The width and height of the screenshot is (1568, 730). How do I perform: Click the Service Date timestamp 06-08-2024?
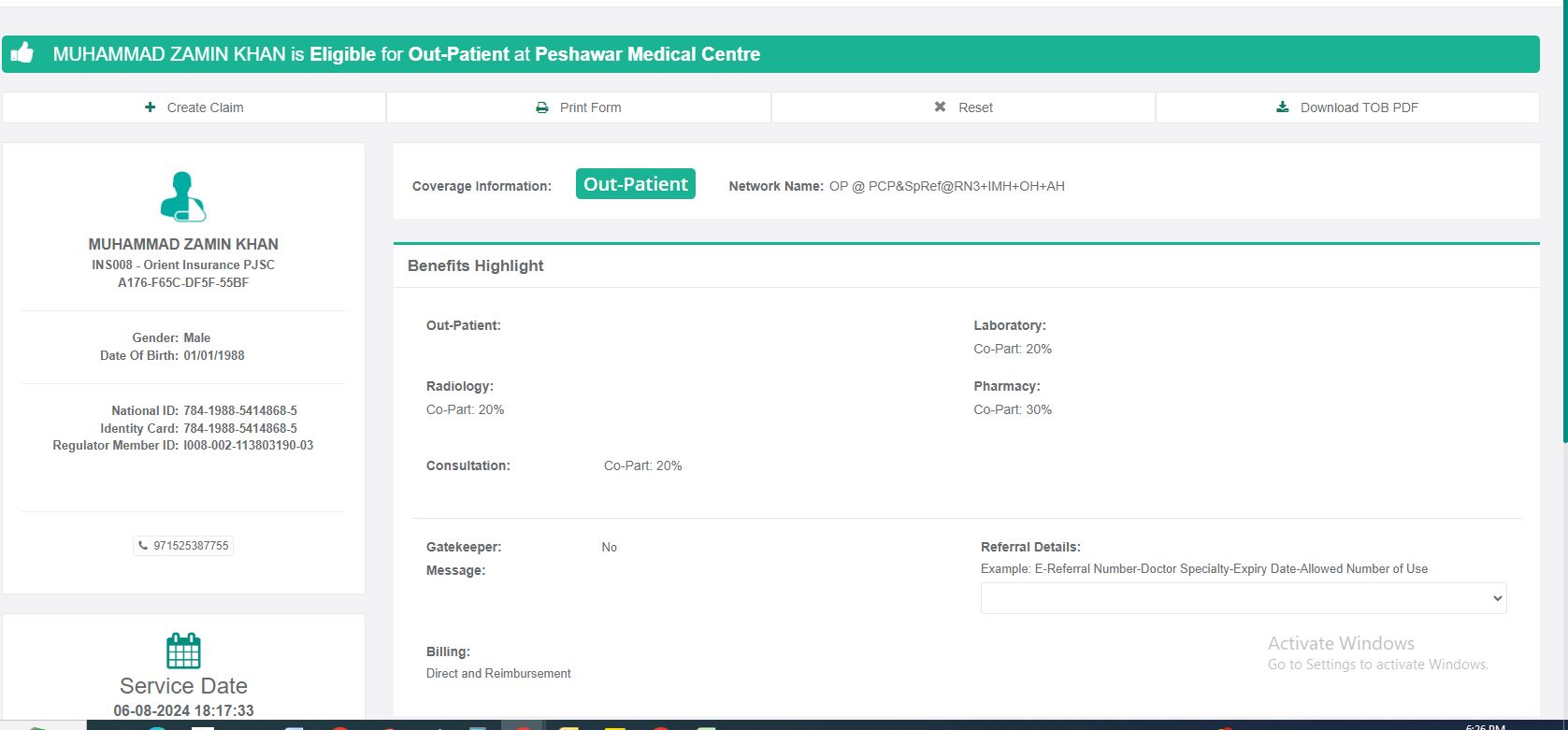pyautogui.click(x=183, y=710)
